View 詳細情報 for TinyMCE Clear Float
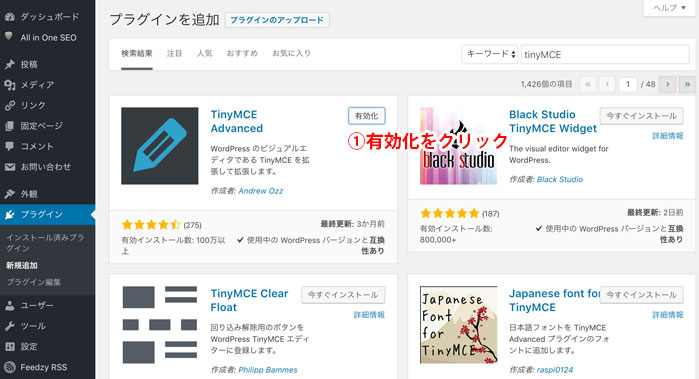The width and height of the screenshot is (699, 379). (x=369, y=315)
